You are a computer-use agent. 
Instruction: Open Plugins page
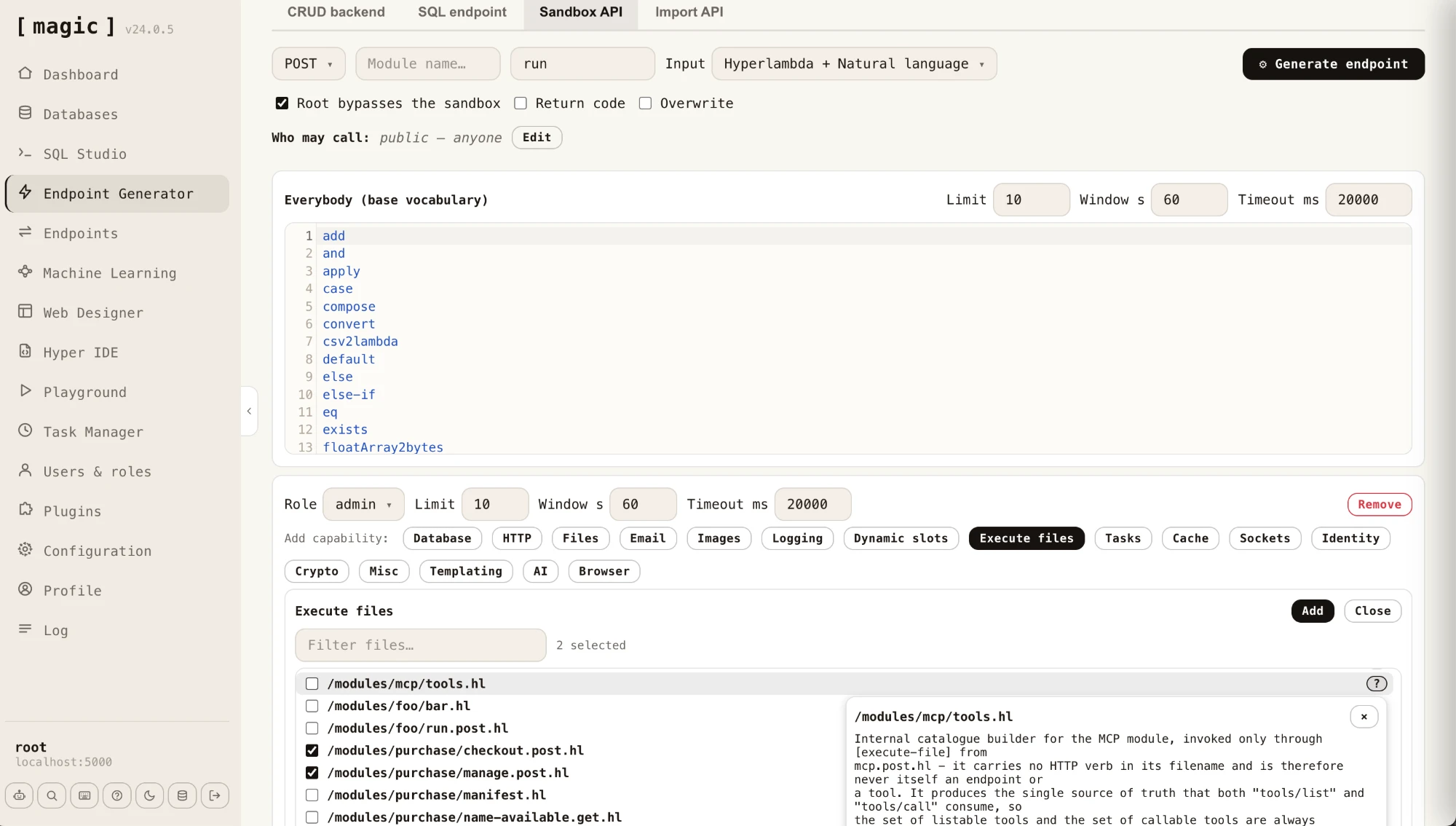[117, 511]
